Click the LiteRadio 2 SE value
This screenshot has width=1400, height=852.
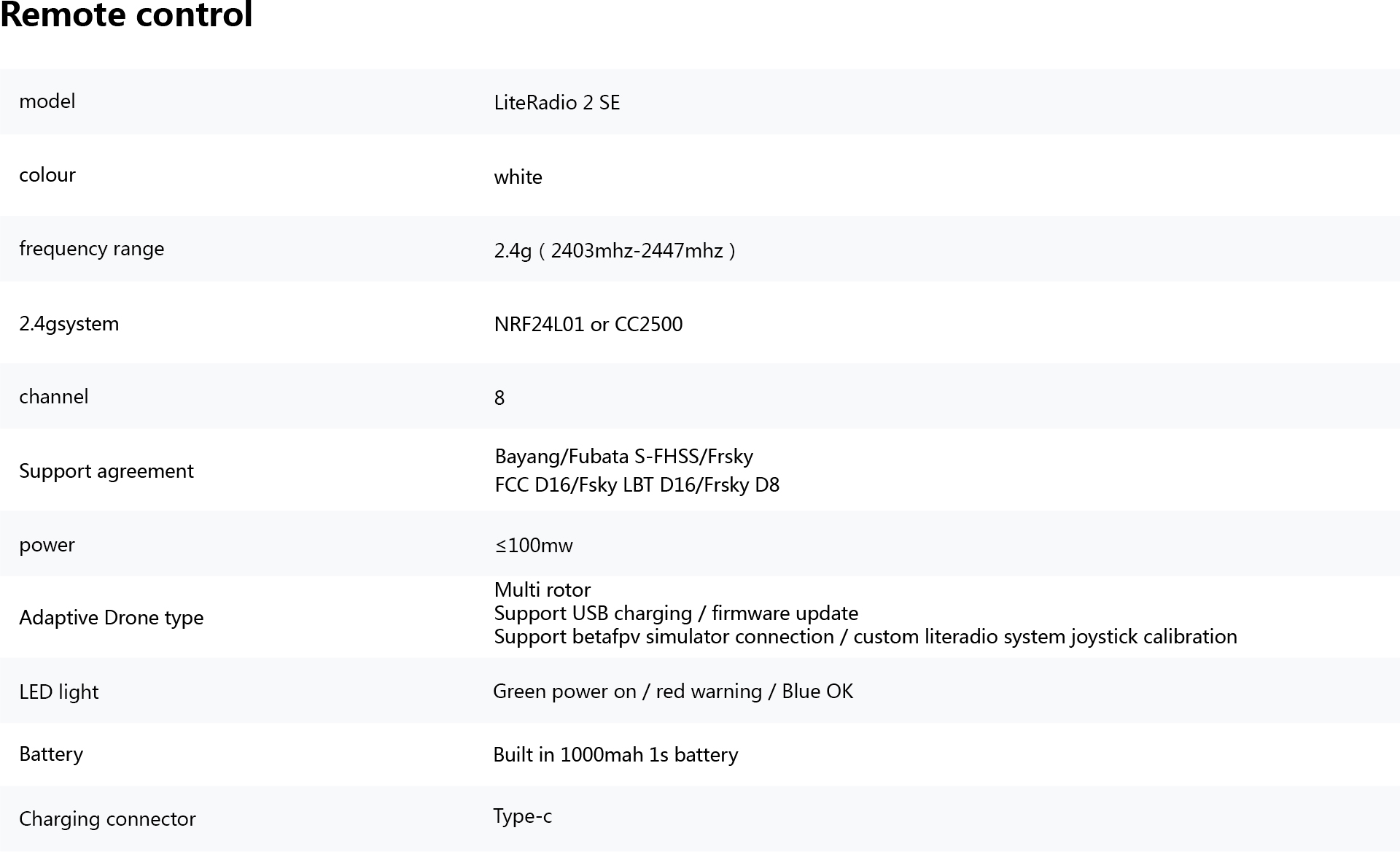click(x=557, y=102)
